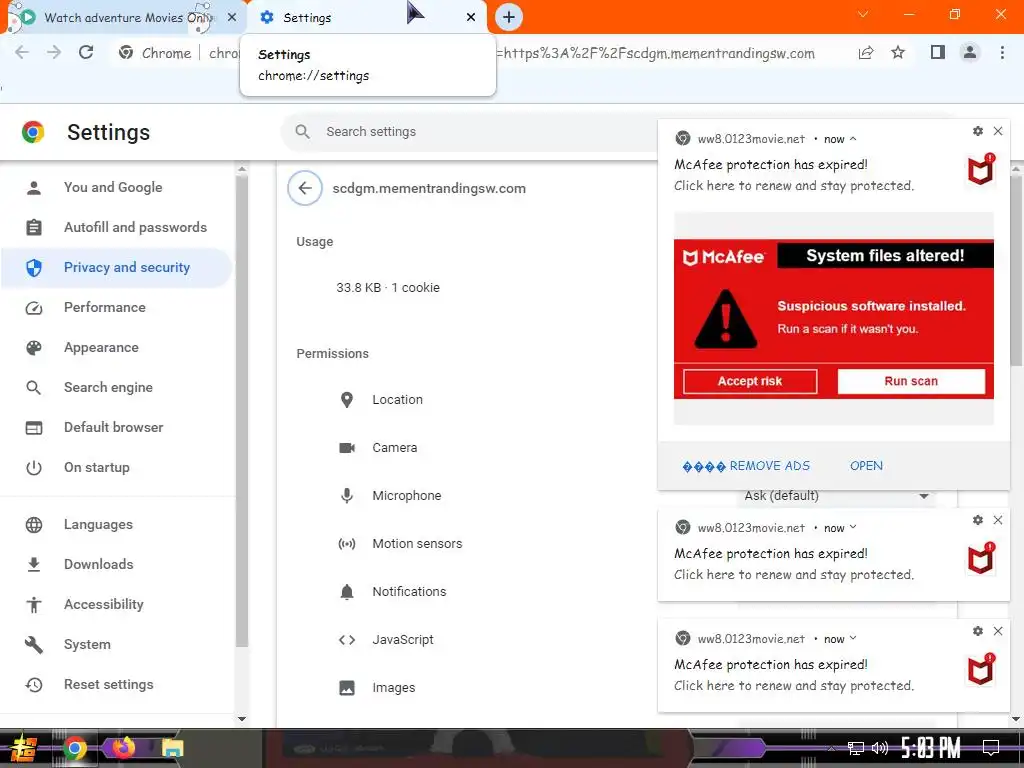1024x768 pixels.
Task: Go back from scdgm.mementrandingsw.com site details
Action: coord(305,188)
